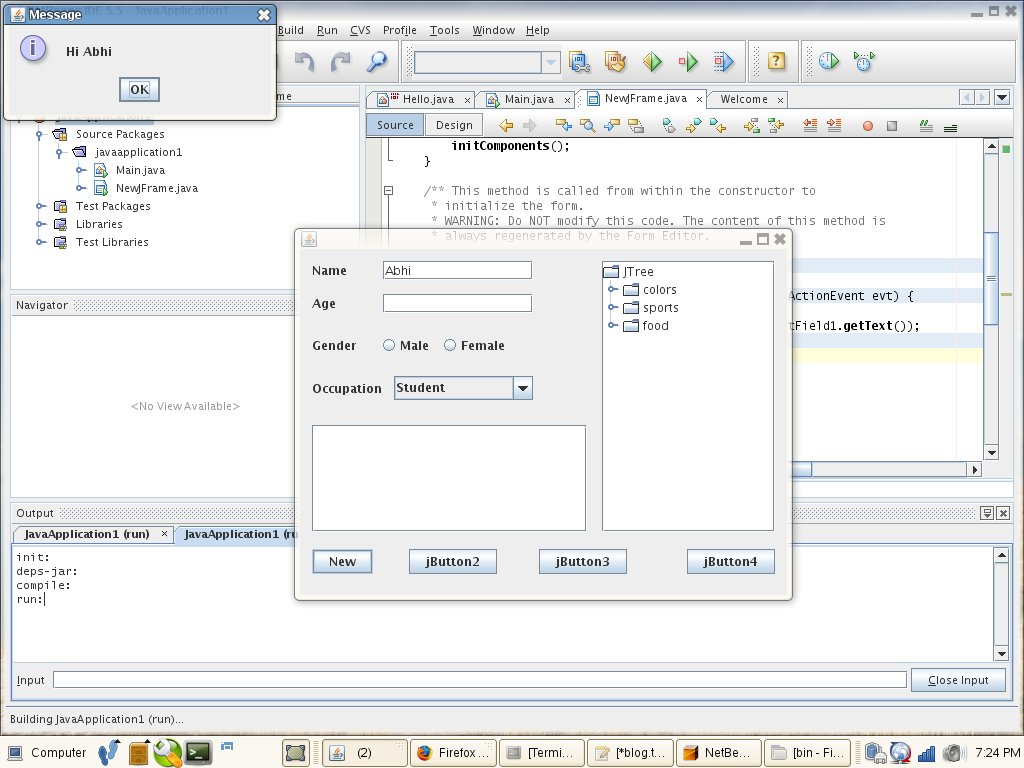Screen dimensions: 1024x768
Task: Click jButton4 in the form window
Action: 730,562
